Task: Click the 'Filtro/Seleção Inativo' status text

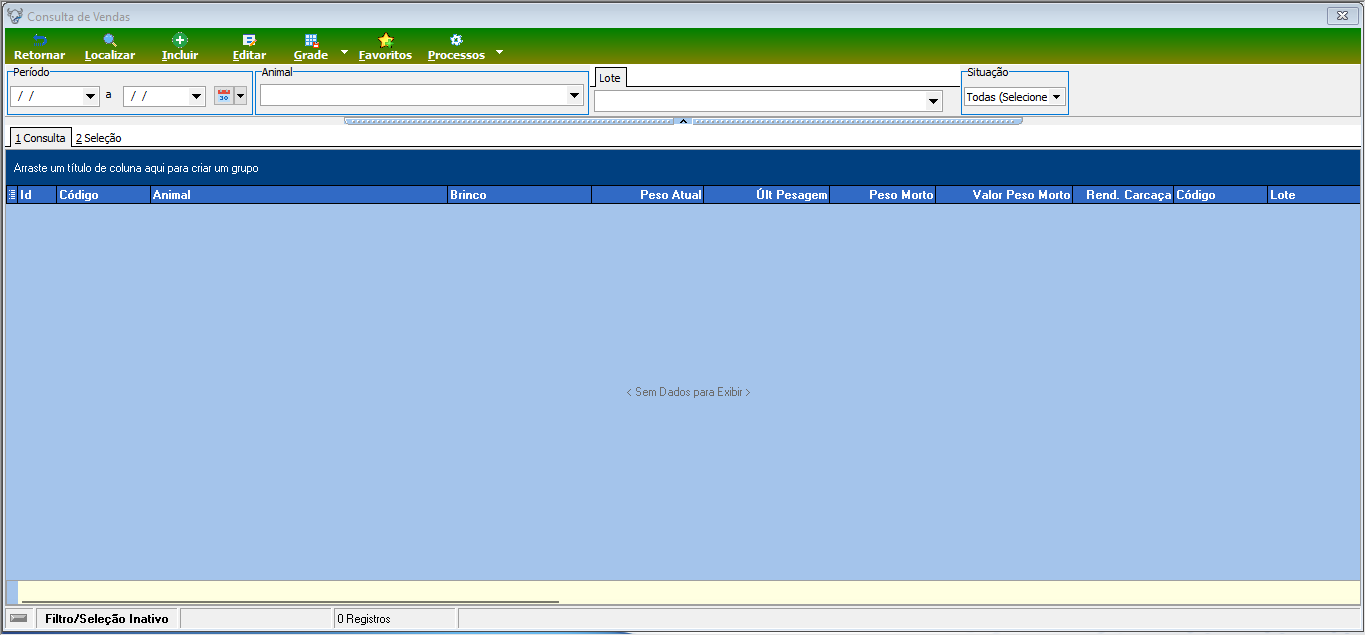Action: (x=107, y=619)
